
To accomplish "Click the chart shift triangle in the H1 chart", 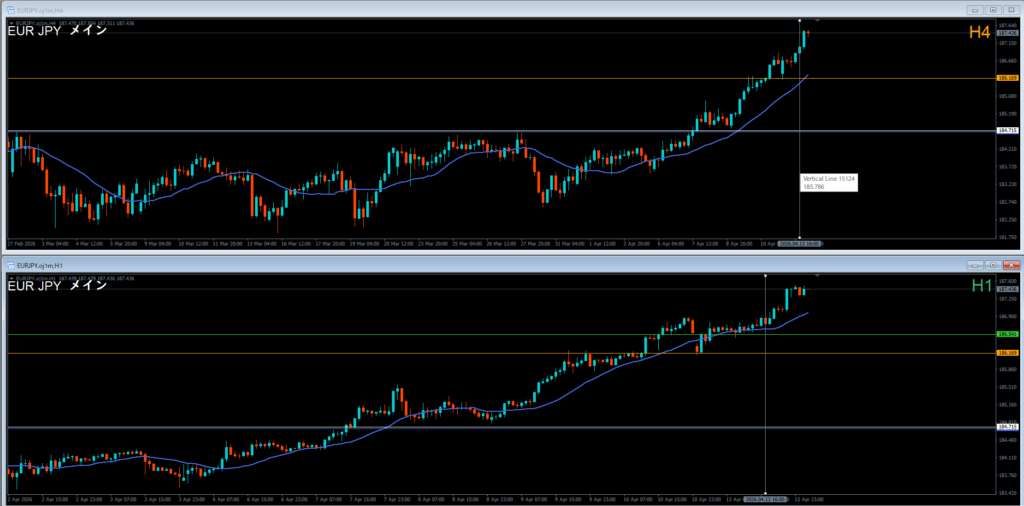I will tap(818, 274).
